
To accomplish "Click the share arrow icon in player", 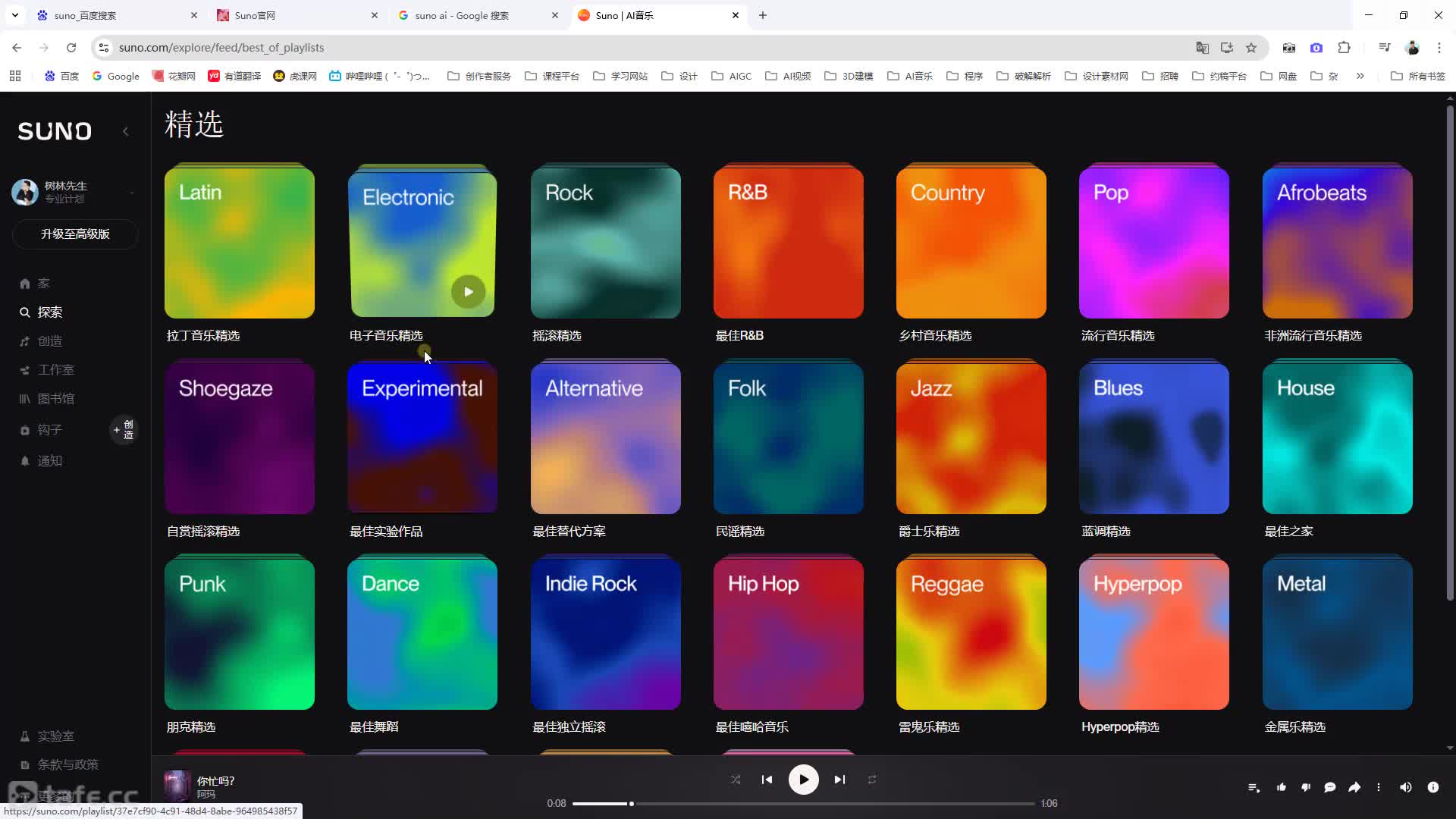I will point(1354,787).
